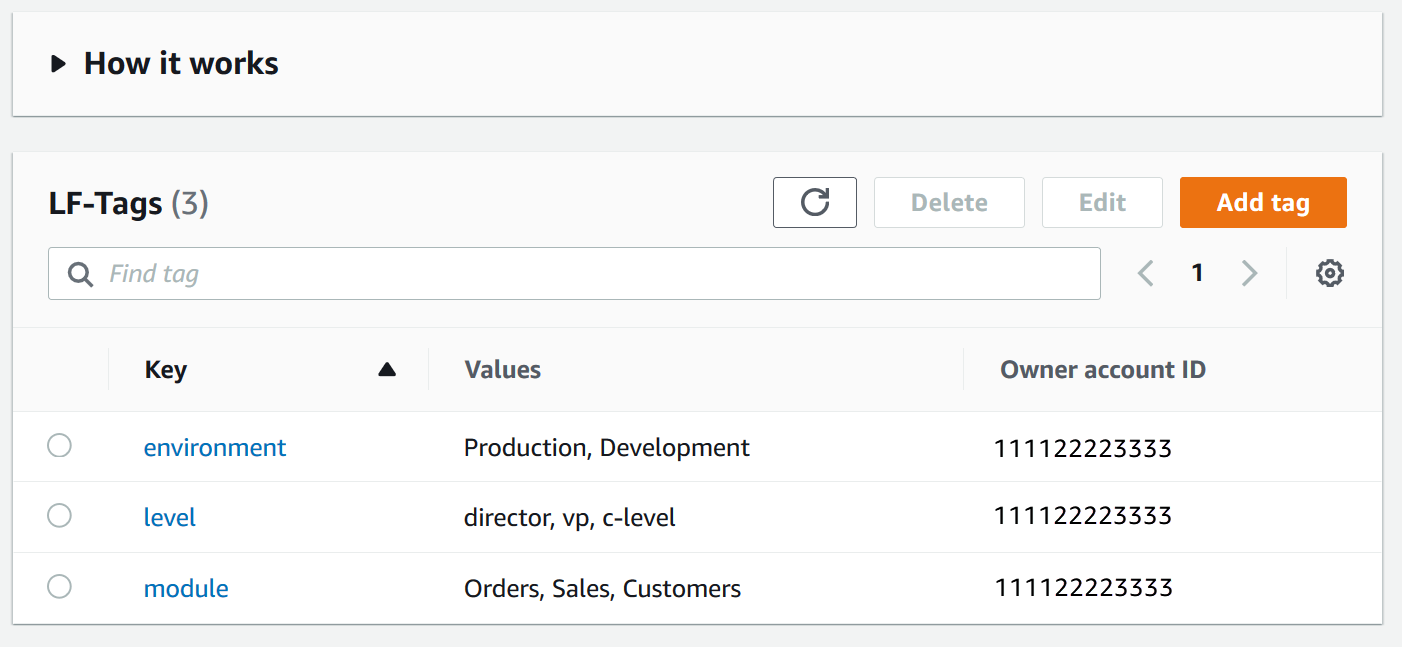
Task: Go to previous page chevron
Action: pos(1146,273)
